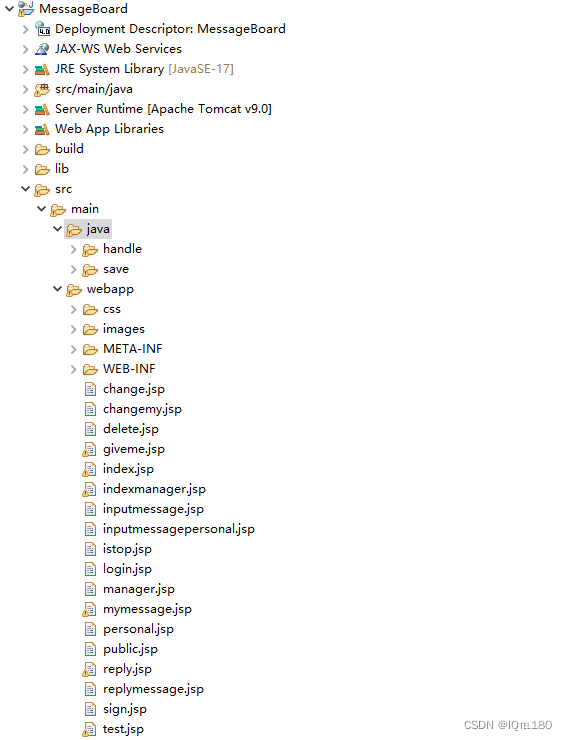Click the META-INF folder icon

coord(90,350)
